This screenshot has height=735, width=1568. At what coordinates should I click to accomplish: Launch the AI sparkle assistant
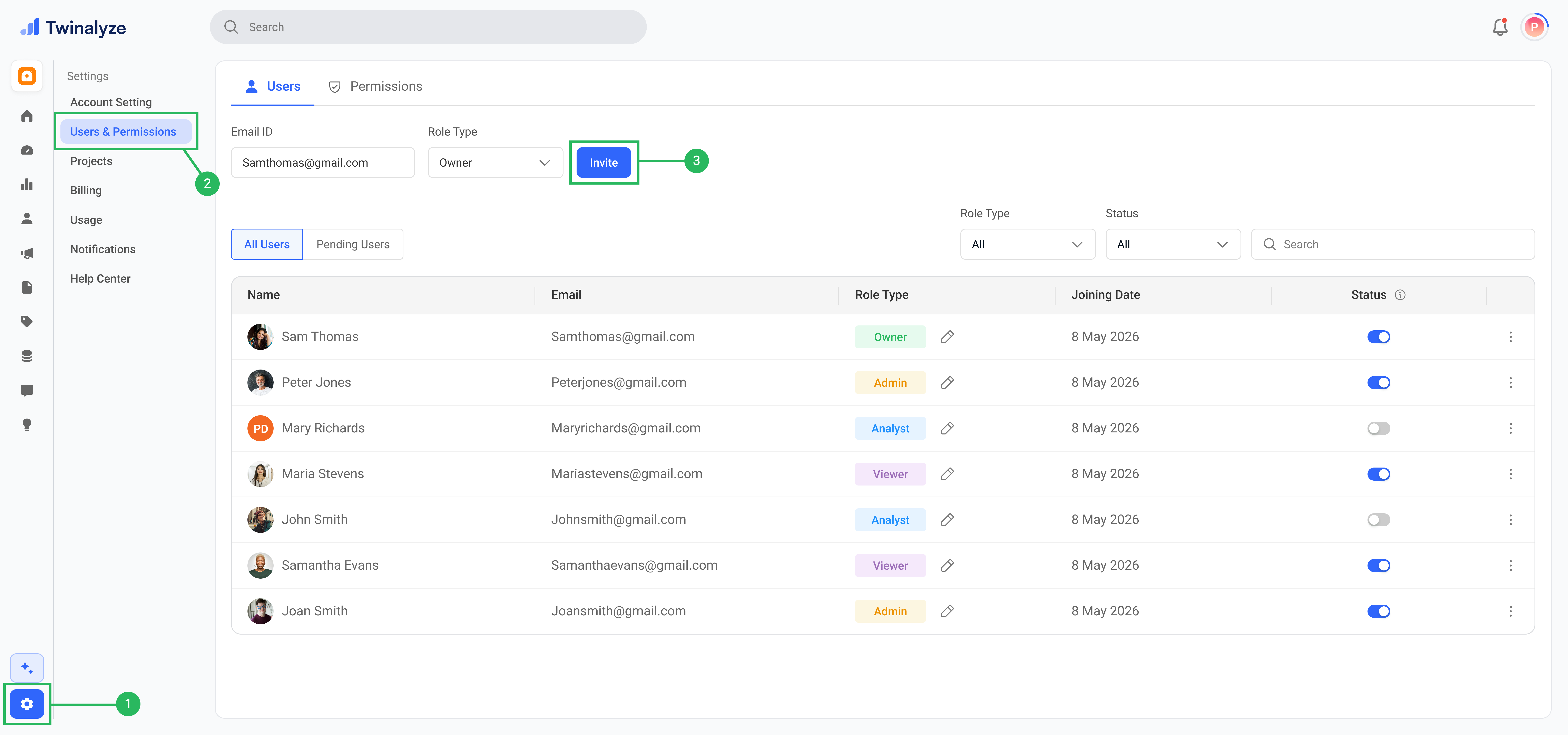[x=27, y=668]
